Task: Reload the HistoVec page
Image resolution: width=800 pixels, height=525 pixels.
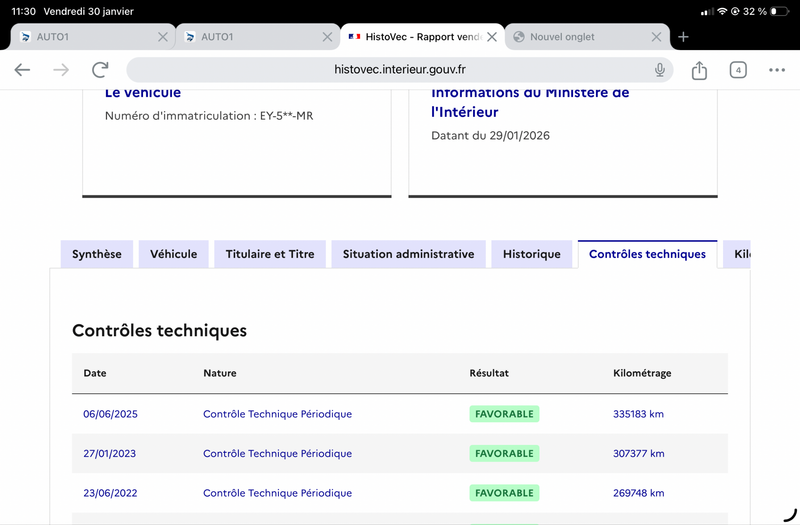Action: pyautogui.click(x=100, y=69)
